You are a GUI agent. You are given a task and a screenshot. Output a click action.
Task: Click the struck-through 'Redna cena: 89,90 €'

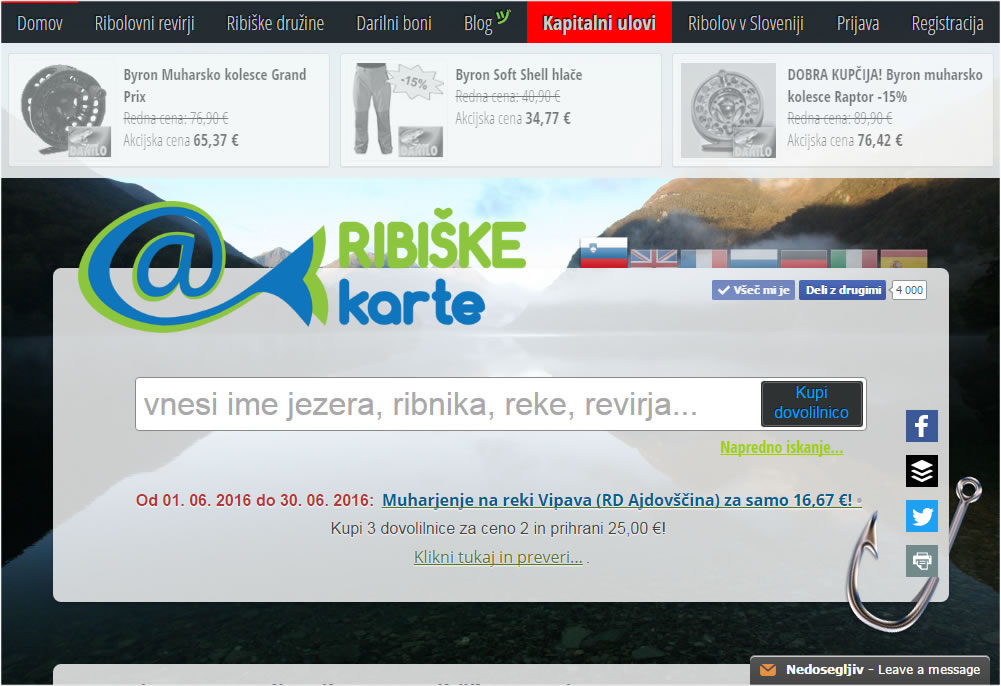coord(839,118)
